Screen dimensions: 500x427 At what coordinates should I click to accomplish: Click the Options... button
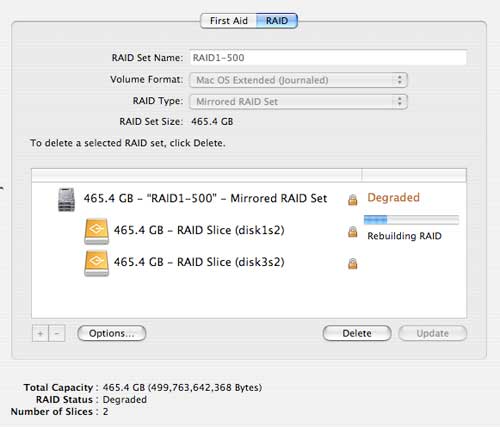(x=112, y=333)
